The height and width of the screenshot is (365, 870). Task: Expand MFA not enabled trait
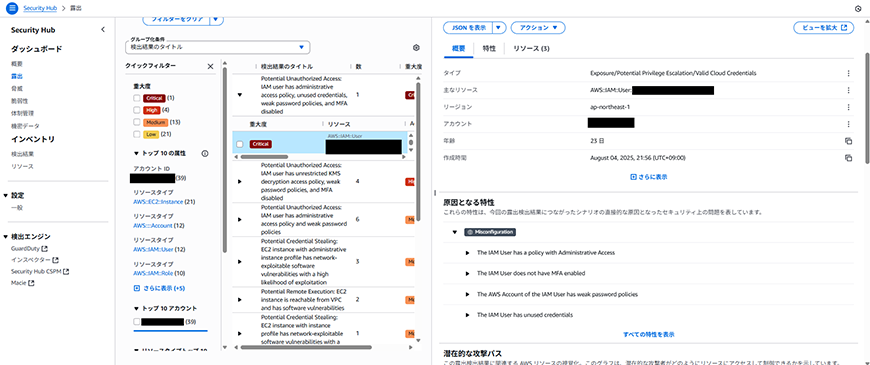(x=468, y=273)
